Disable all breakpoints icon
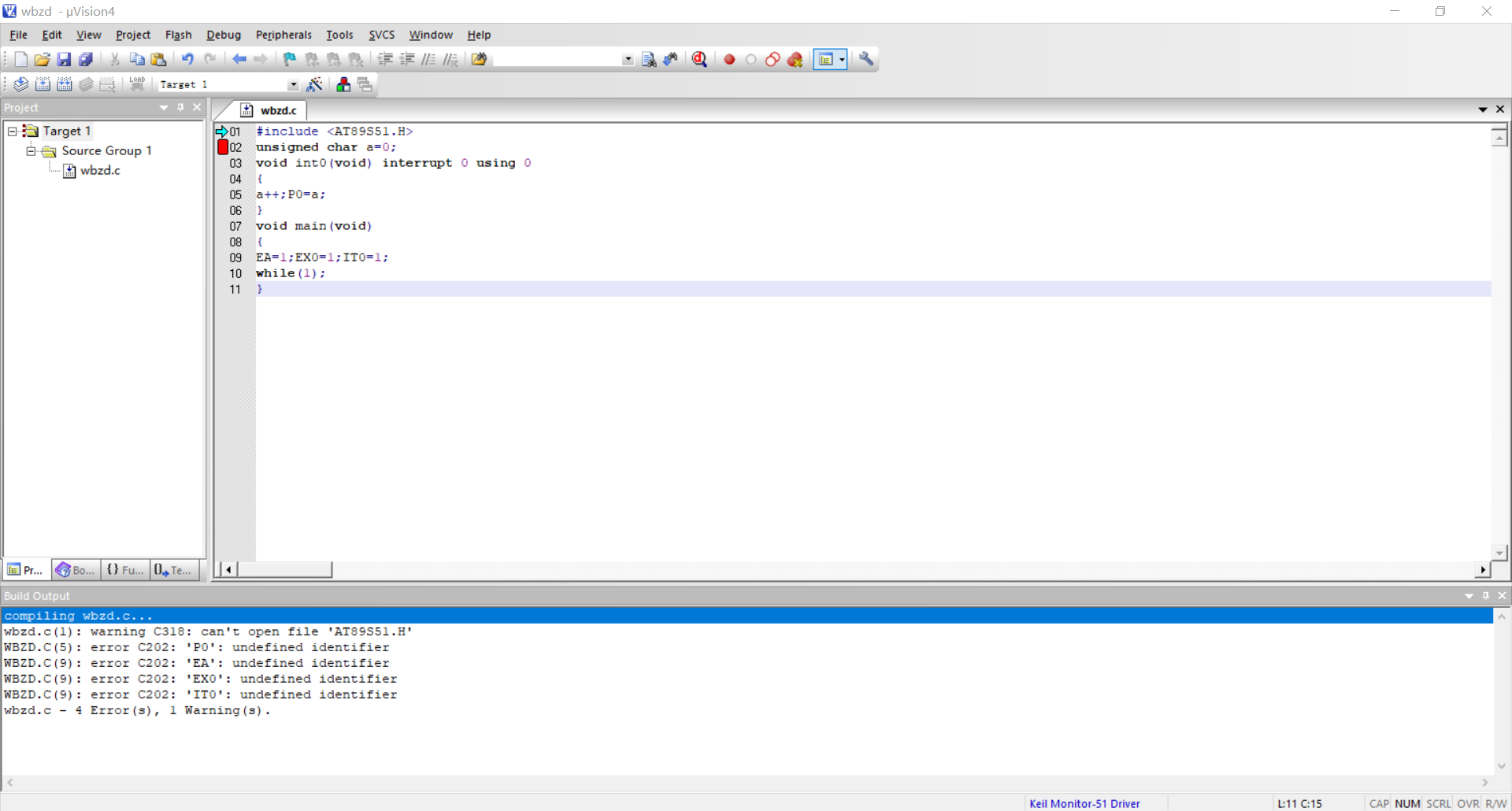 point(773,59)
